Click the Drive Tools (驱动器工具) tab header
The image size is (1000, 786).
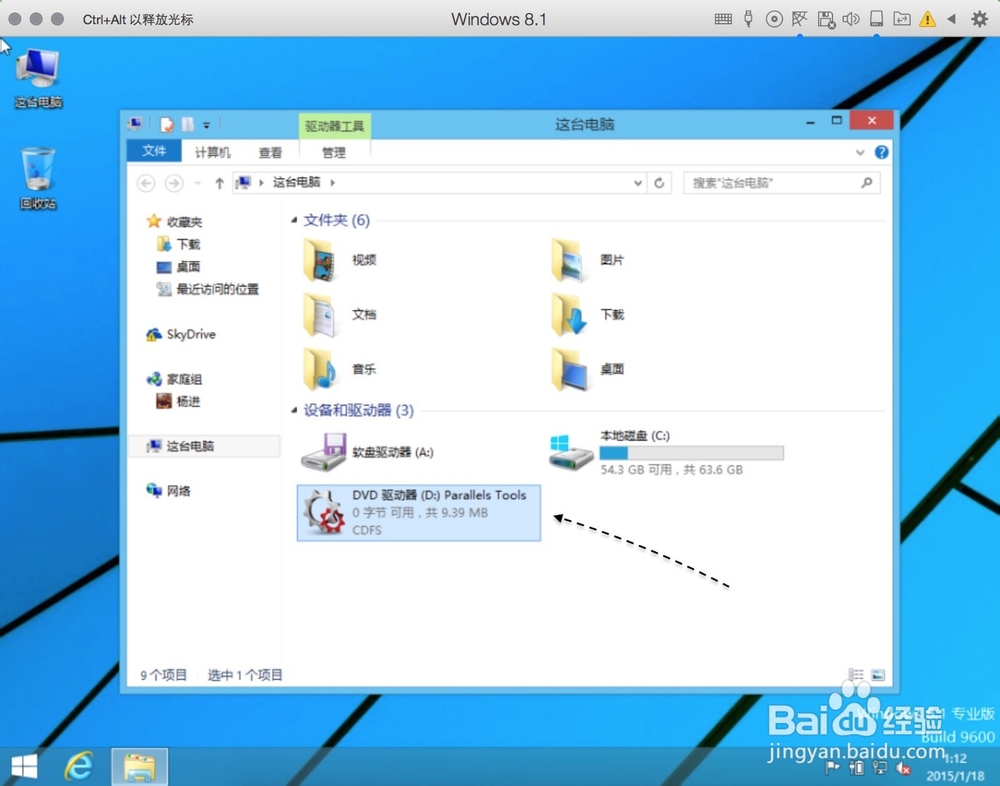click(x=334, y=126)
